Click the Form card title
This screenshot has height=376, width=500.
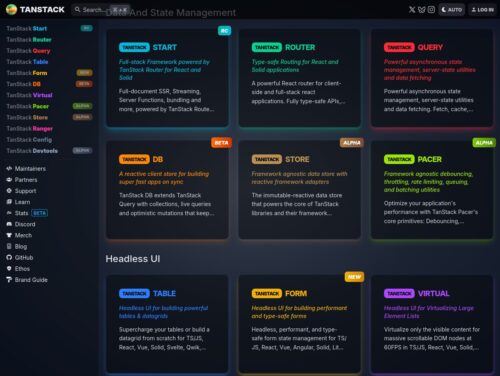pos(279,293)
